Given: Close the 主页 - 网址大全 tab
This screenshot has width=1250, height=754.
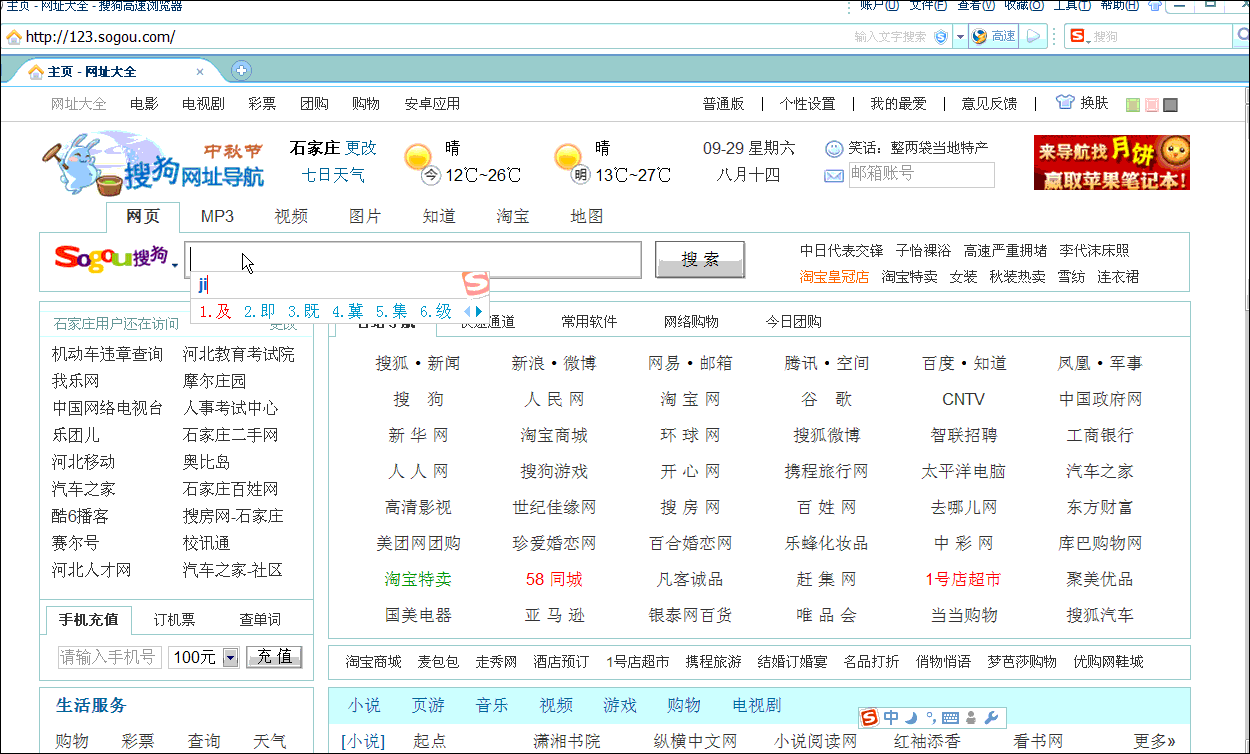Looking at the screenshot, I should pyautogui.click(x=200, y=72).
